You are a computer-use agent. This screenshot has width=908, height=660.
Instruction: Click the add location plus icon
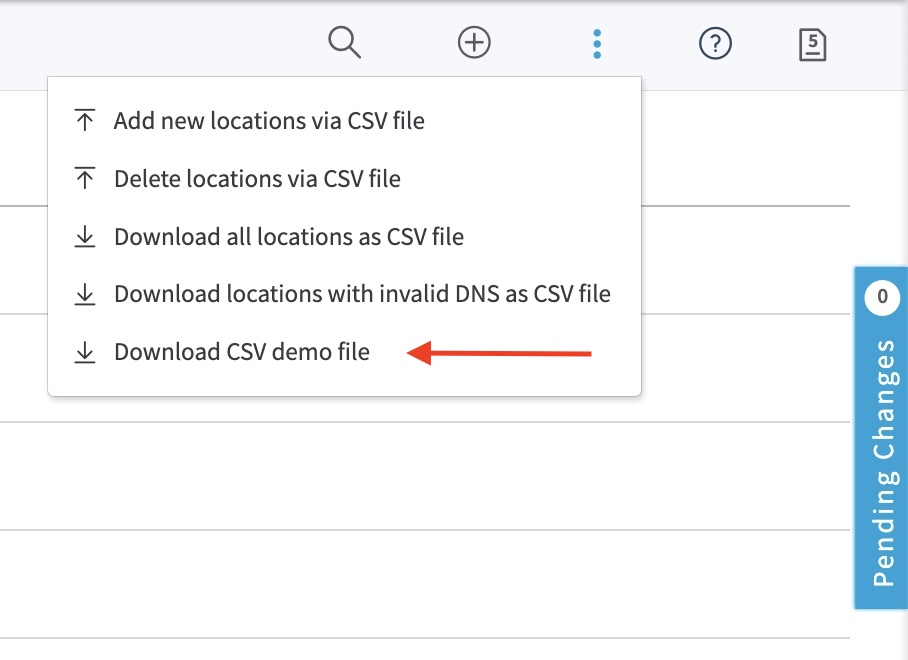[x=474, y=43]
